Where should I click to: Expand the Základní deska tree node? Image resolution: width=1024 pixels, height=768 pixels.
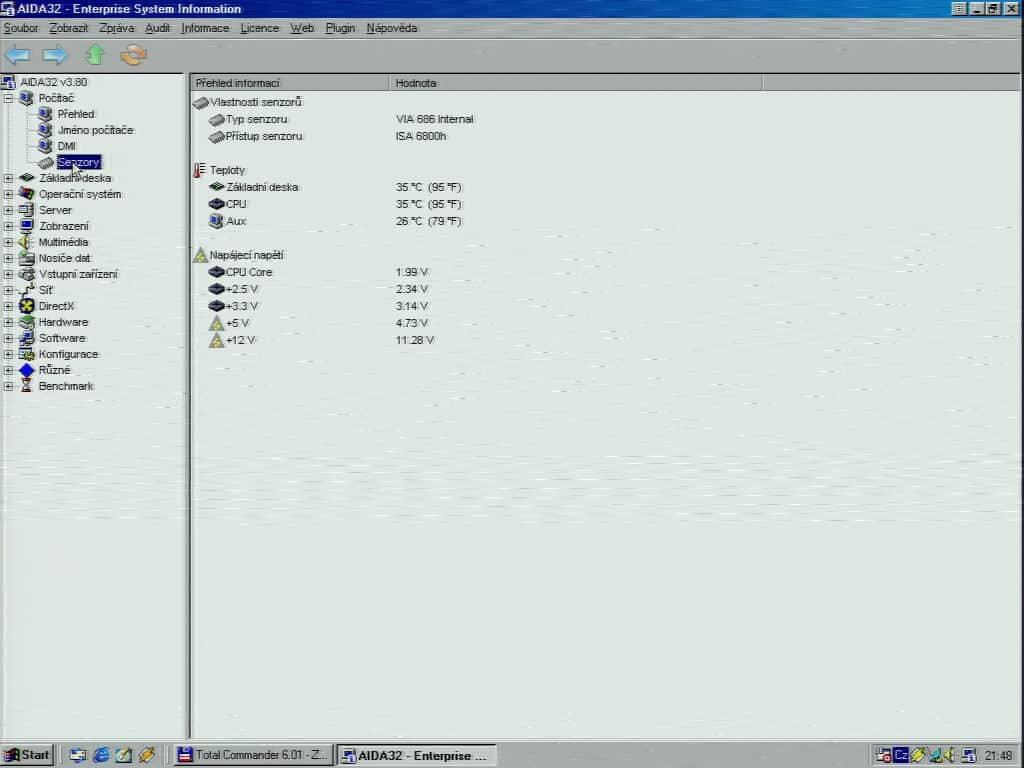point(8,178)
